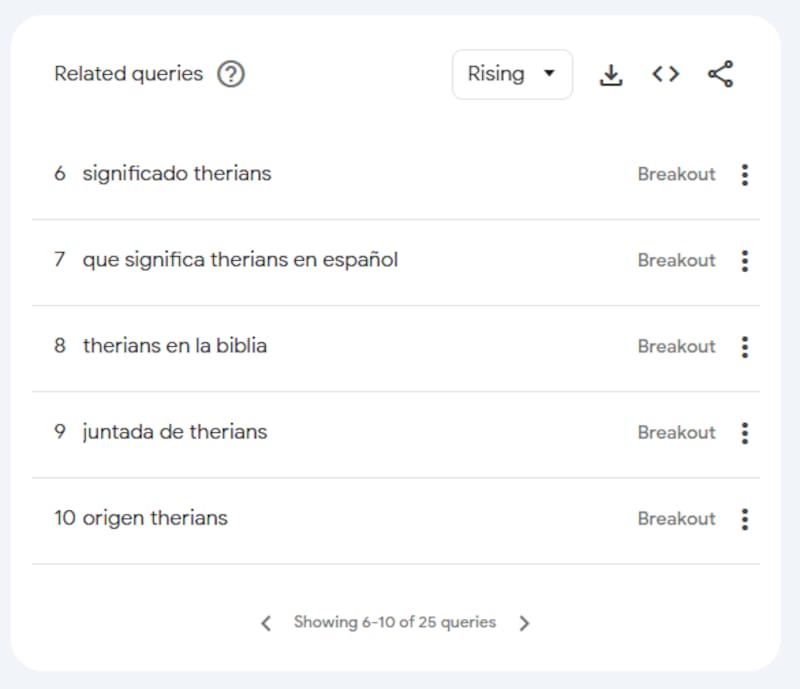Open three-dot menu for 'juntada de therians'
Viewport: 800px width, 689px height.
pos(744,433)
